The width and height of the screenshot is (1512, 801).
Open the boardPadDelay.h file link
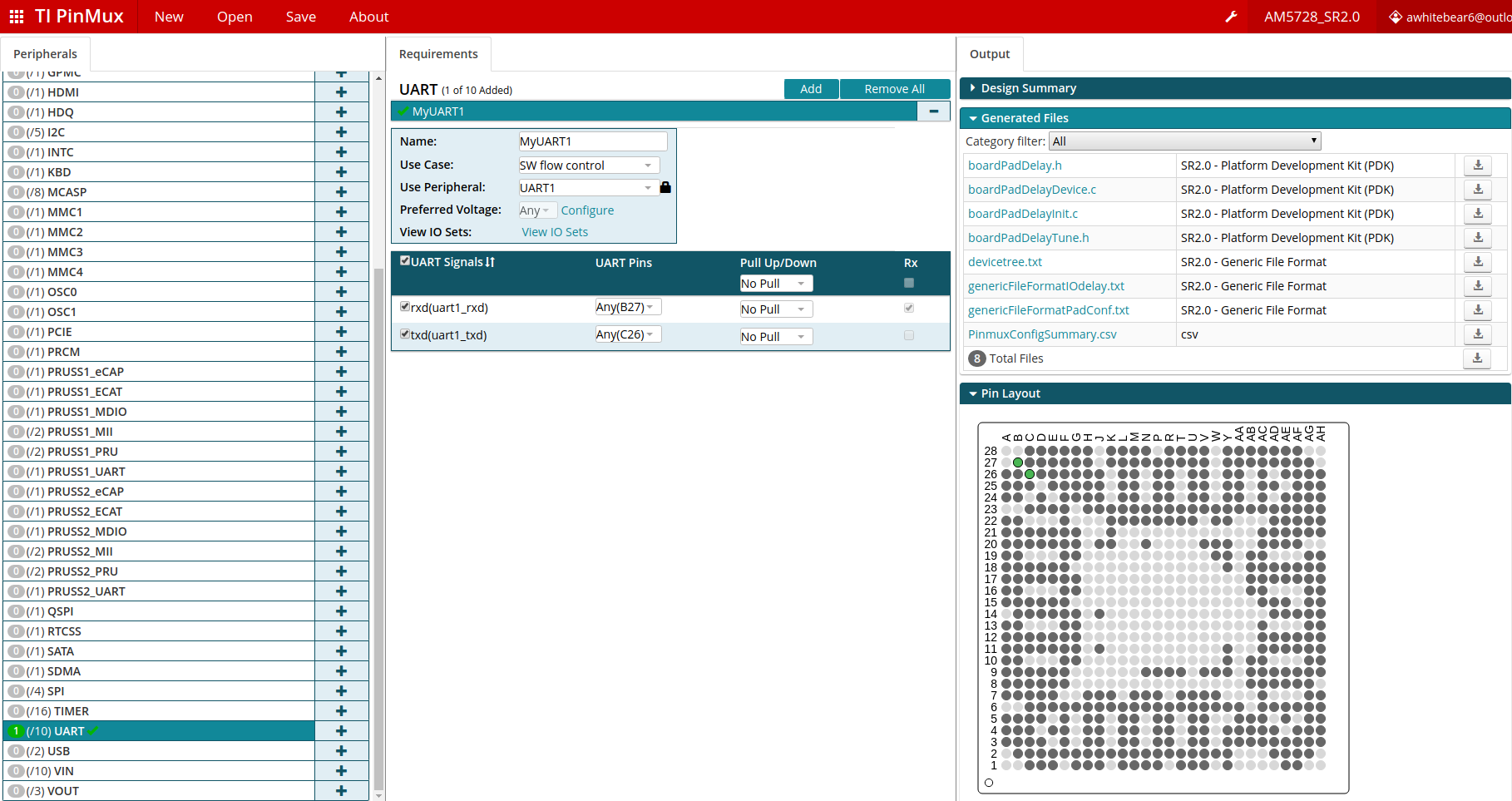1015,166
